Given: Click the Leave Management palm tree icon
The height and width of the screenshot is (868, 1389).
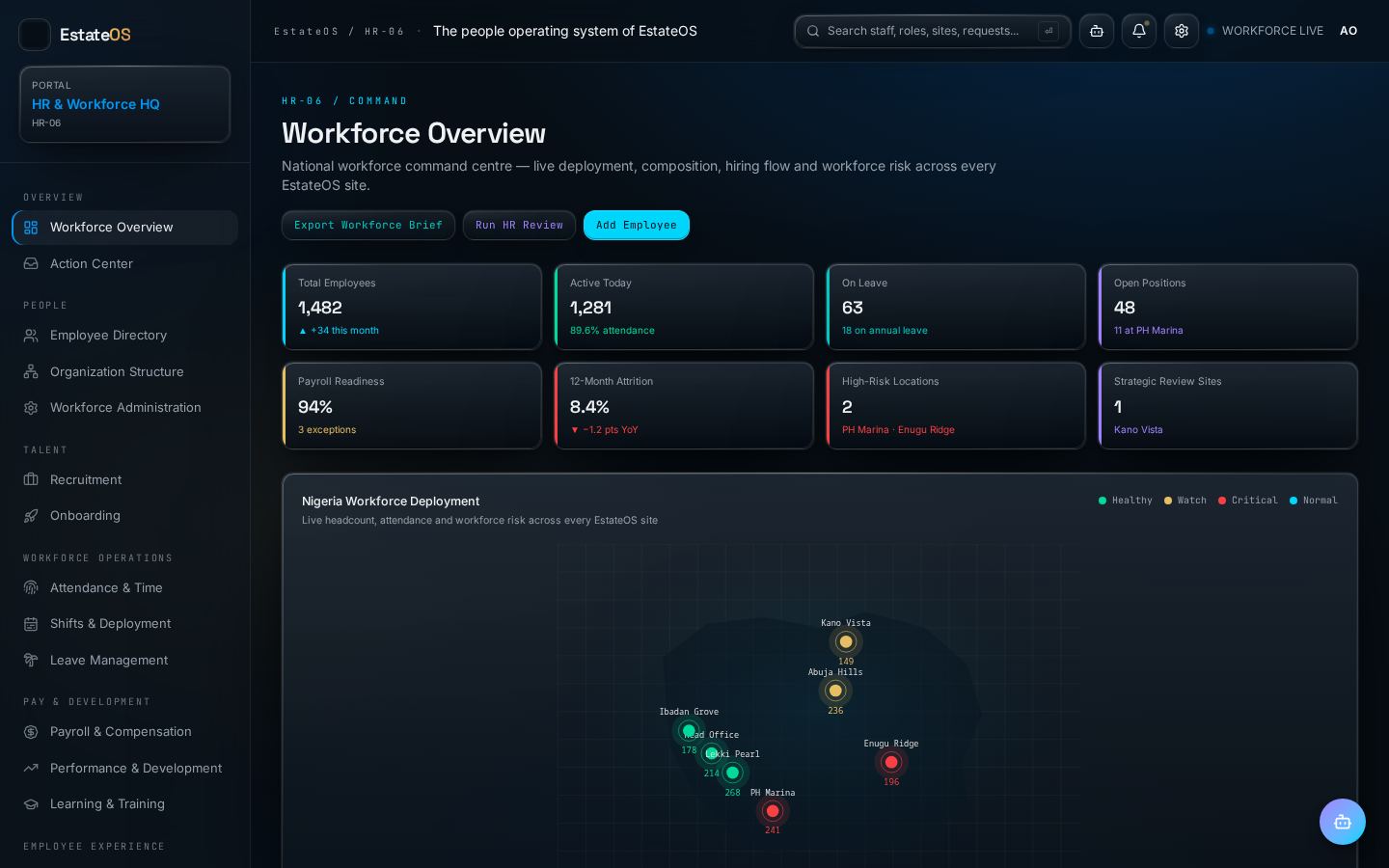Looking at the screenshot, I should (31, 661).
